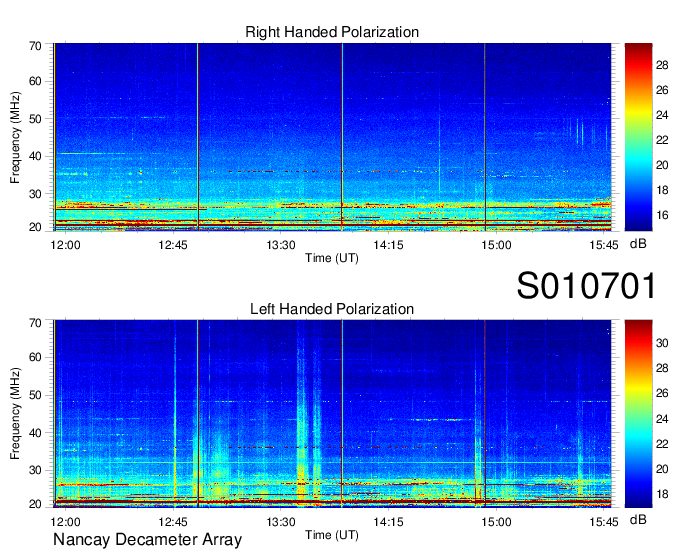The width and height of the screenshot is (680, 552).
Task: Click the 12:00 tick on the lower time axis
Action: (65, 522)
